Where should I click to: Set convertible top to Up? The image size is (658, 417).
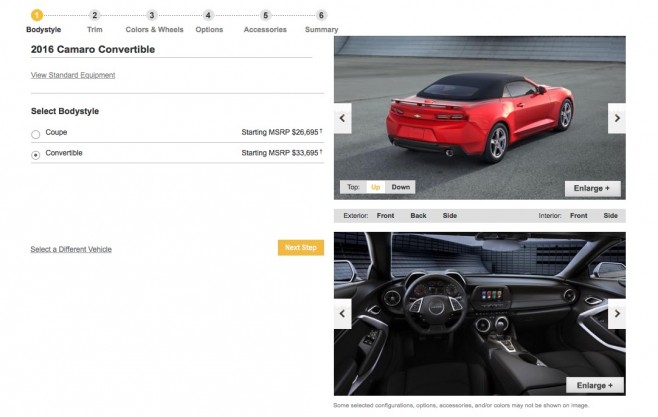click(x=376, y=187)
